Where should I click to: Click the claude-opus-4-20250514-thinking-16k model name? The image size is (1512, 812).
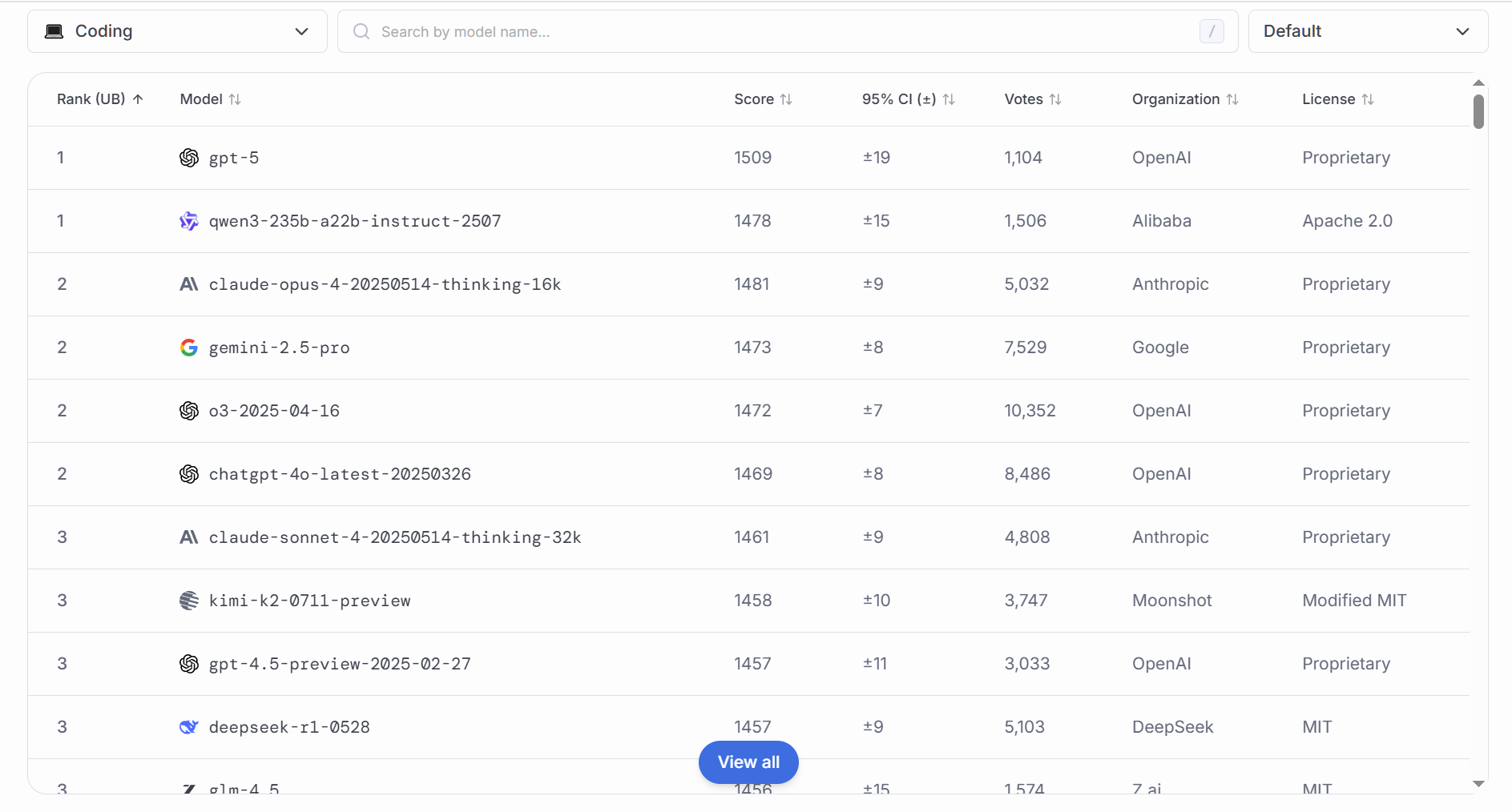click(x=385, y=284)
